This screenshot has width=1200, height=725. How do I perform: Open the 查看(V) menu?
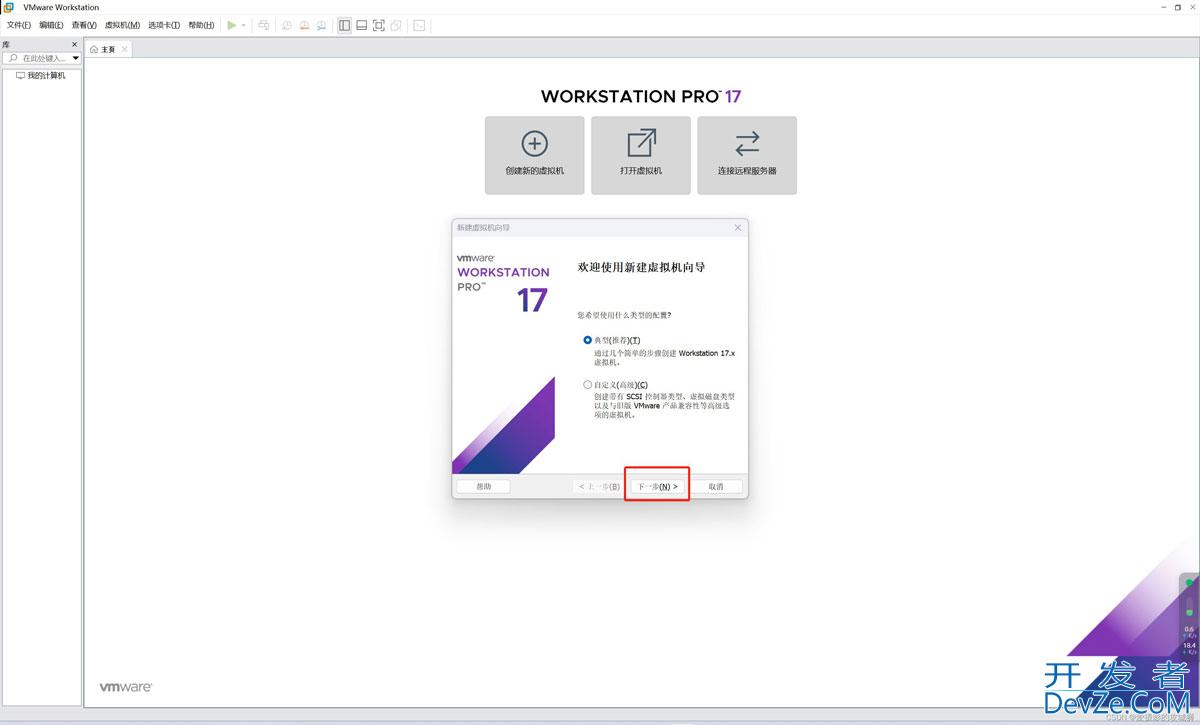coord(84,25)
